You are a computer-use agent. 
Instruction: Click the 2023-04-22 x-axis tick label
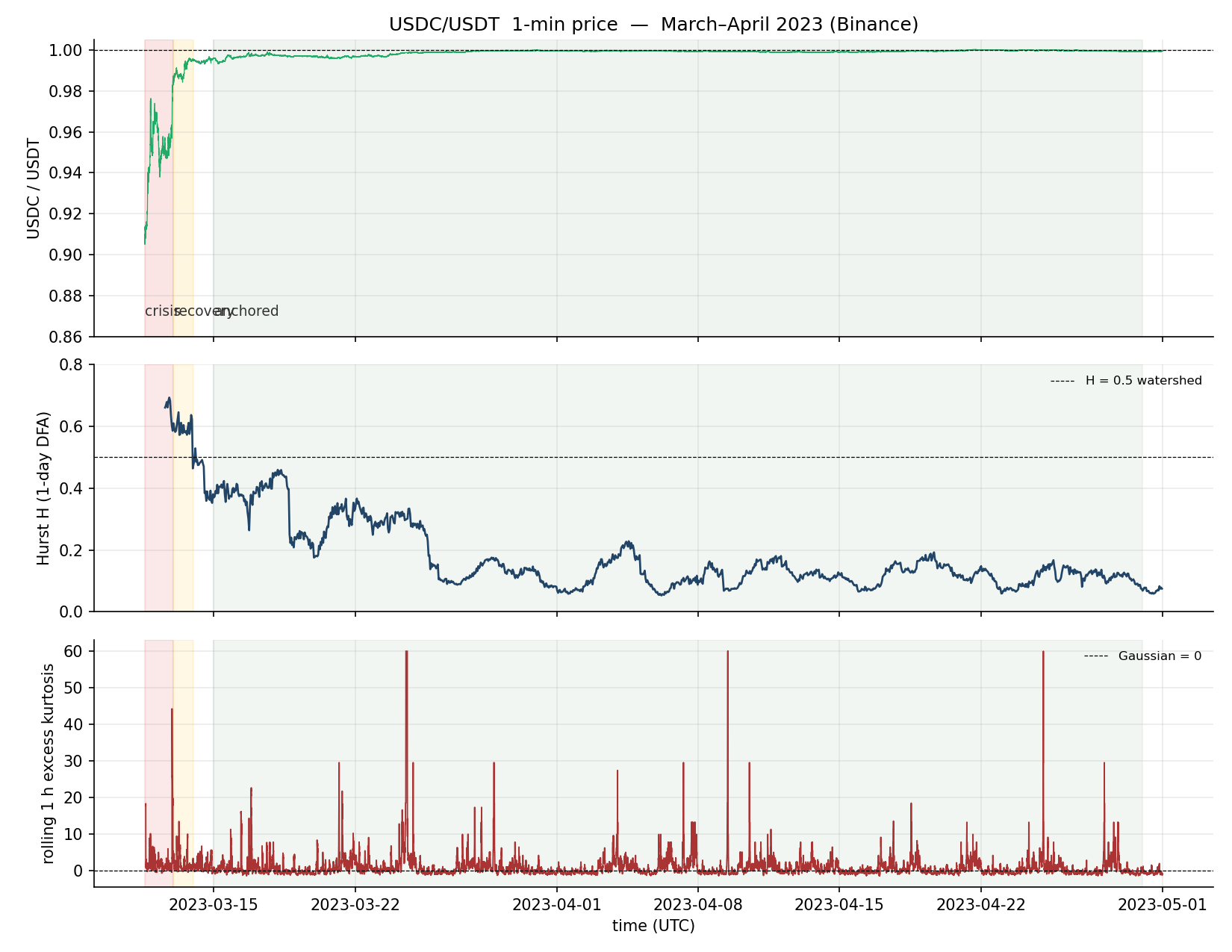[981, 905]
